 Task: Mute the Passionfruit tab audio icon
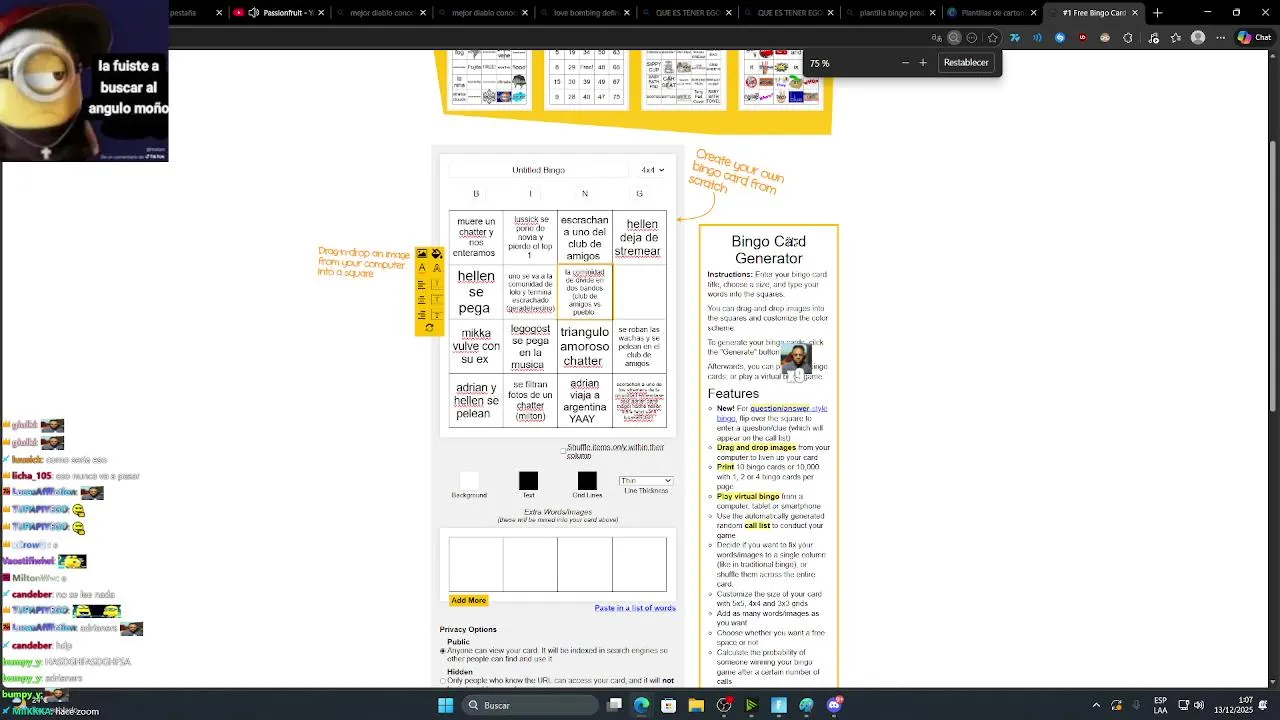(254, 13)
